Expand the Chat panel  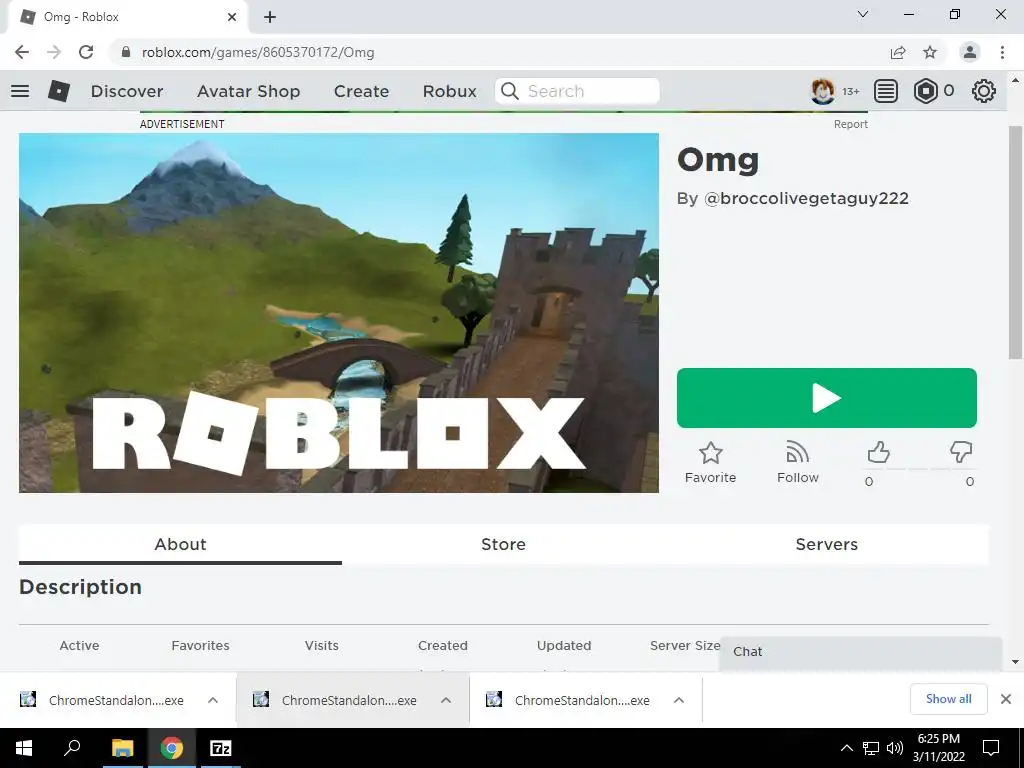coord(861,652)
